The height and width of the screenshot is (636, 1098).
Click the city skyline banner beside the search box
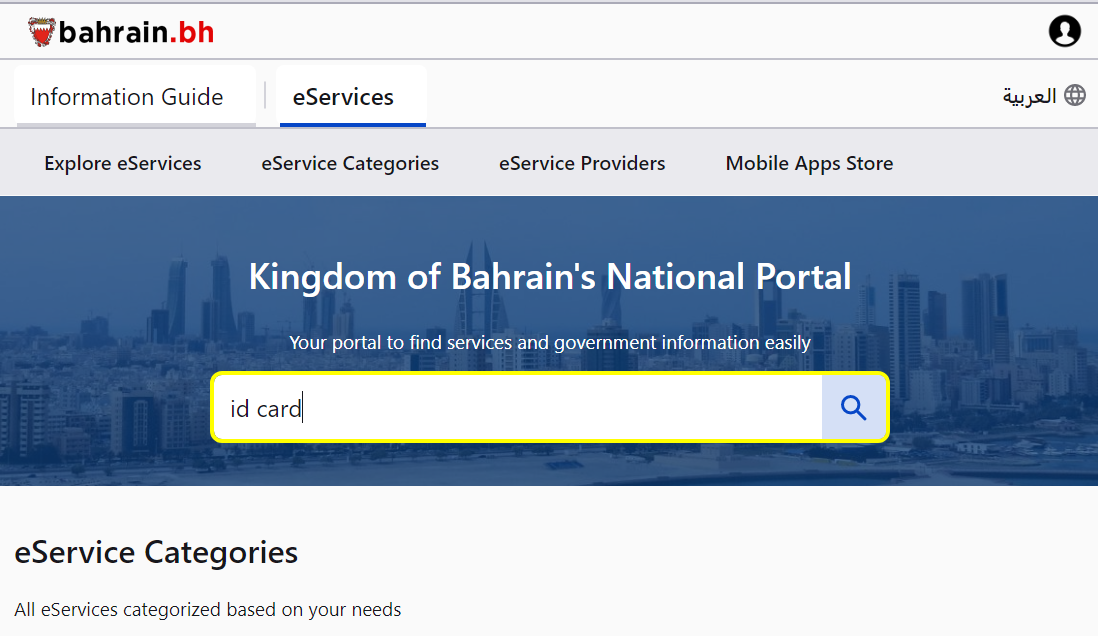pyautogui.click(x=105, y=406)
